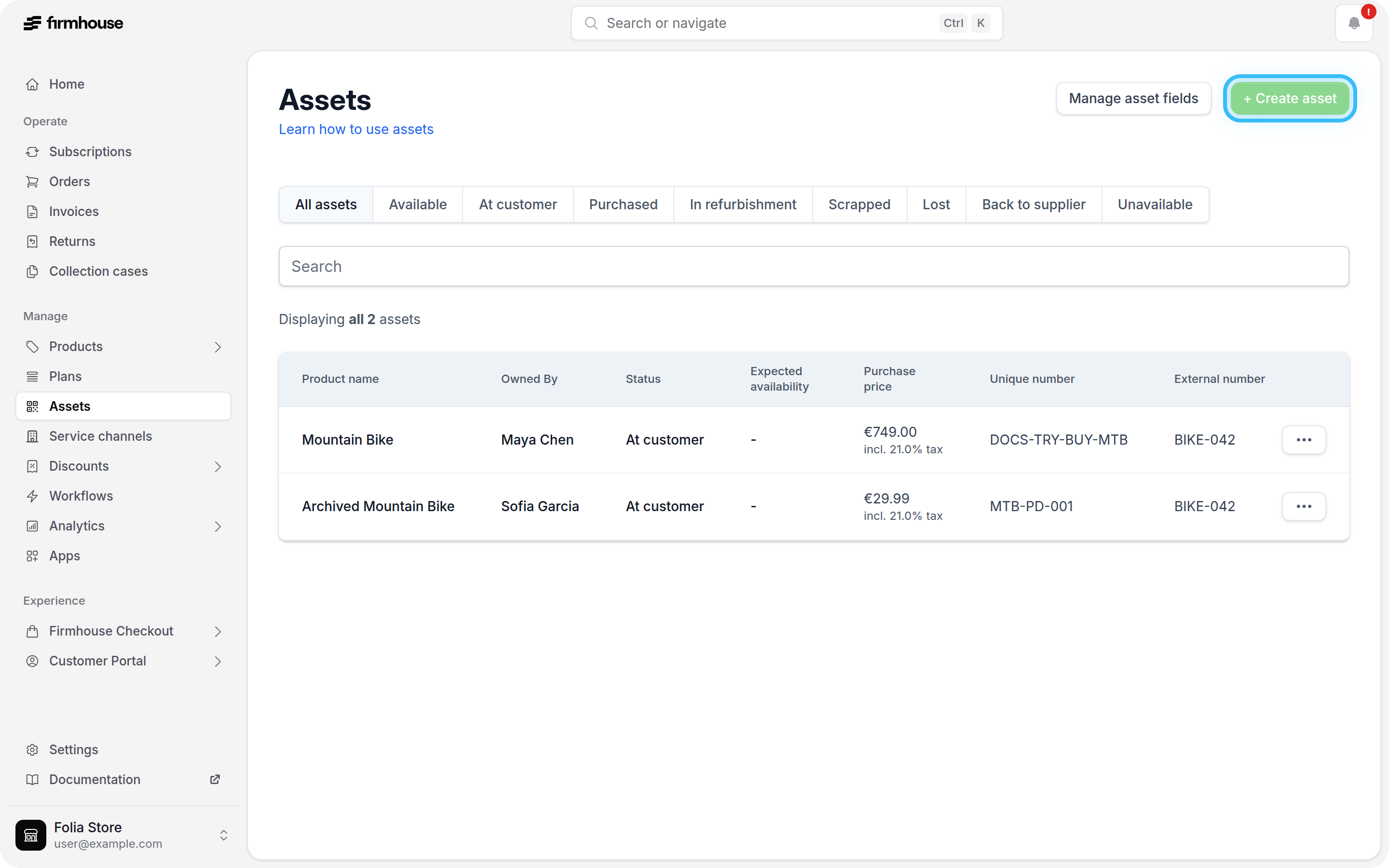1389x868 pixels.
Task: Switch to the All assets tab
Action: 326,204
